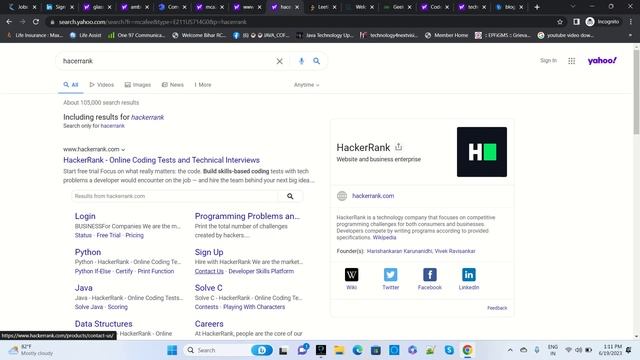Screen dimensions: 640x360
Task: Clear the search box with the X icon
Action: (280, 61)
